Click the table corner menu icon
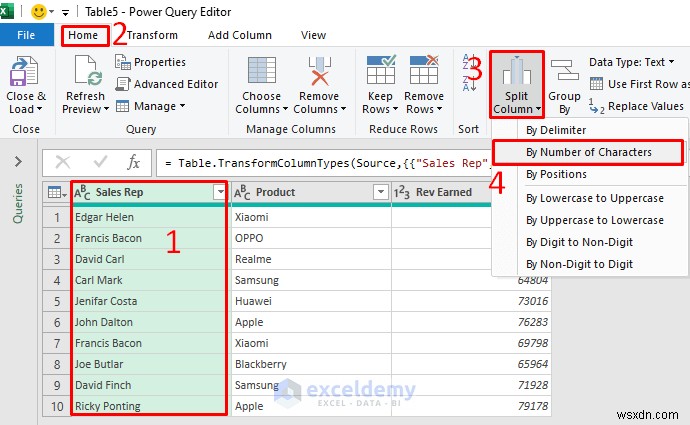 point(57,192)
